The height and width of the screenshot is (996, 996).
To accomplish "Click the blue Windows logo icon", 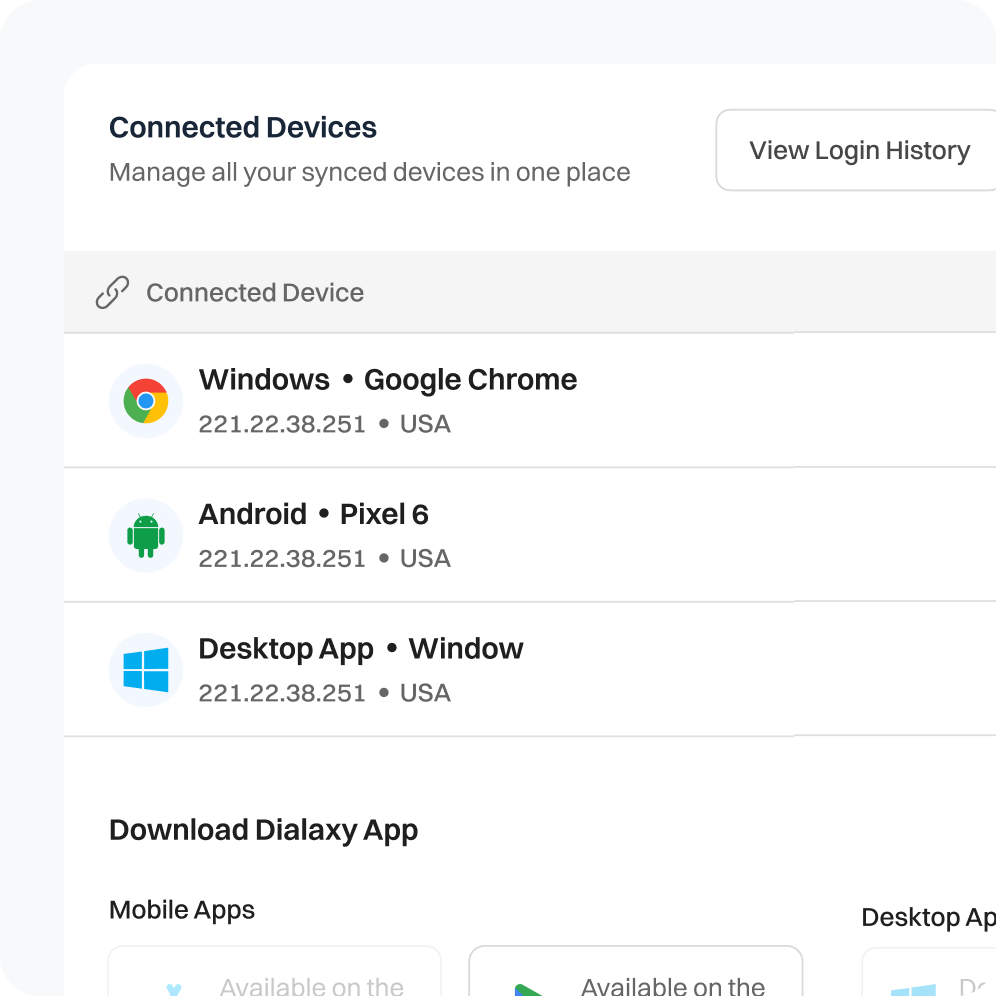I will (146, 670).
